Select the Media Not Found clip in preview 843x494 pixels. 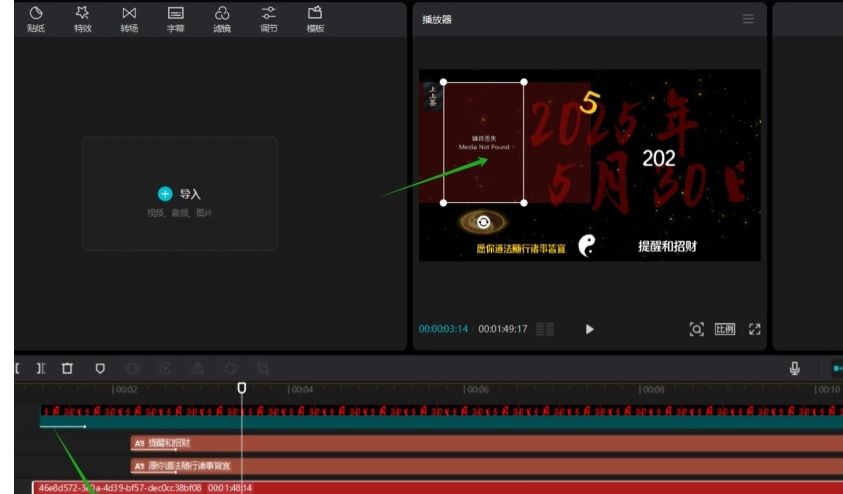(x=483, y=142)
